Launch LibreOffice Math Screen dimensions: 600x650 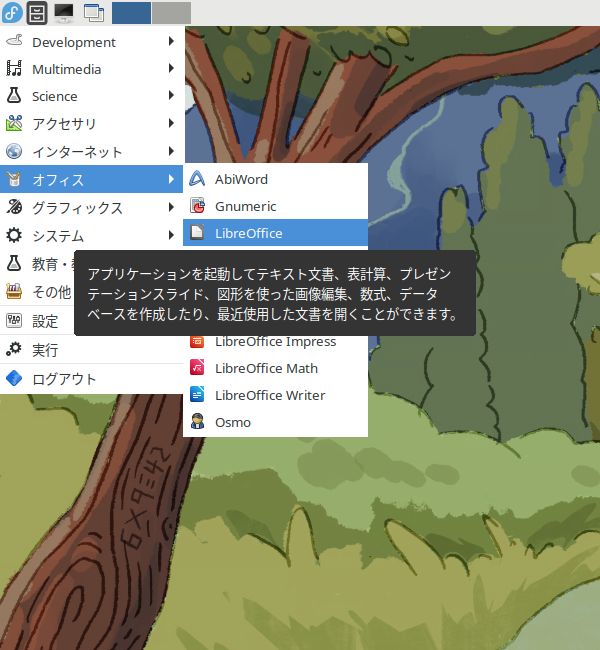coord(275,368)
